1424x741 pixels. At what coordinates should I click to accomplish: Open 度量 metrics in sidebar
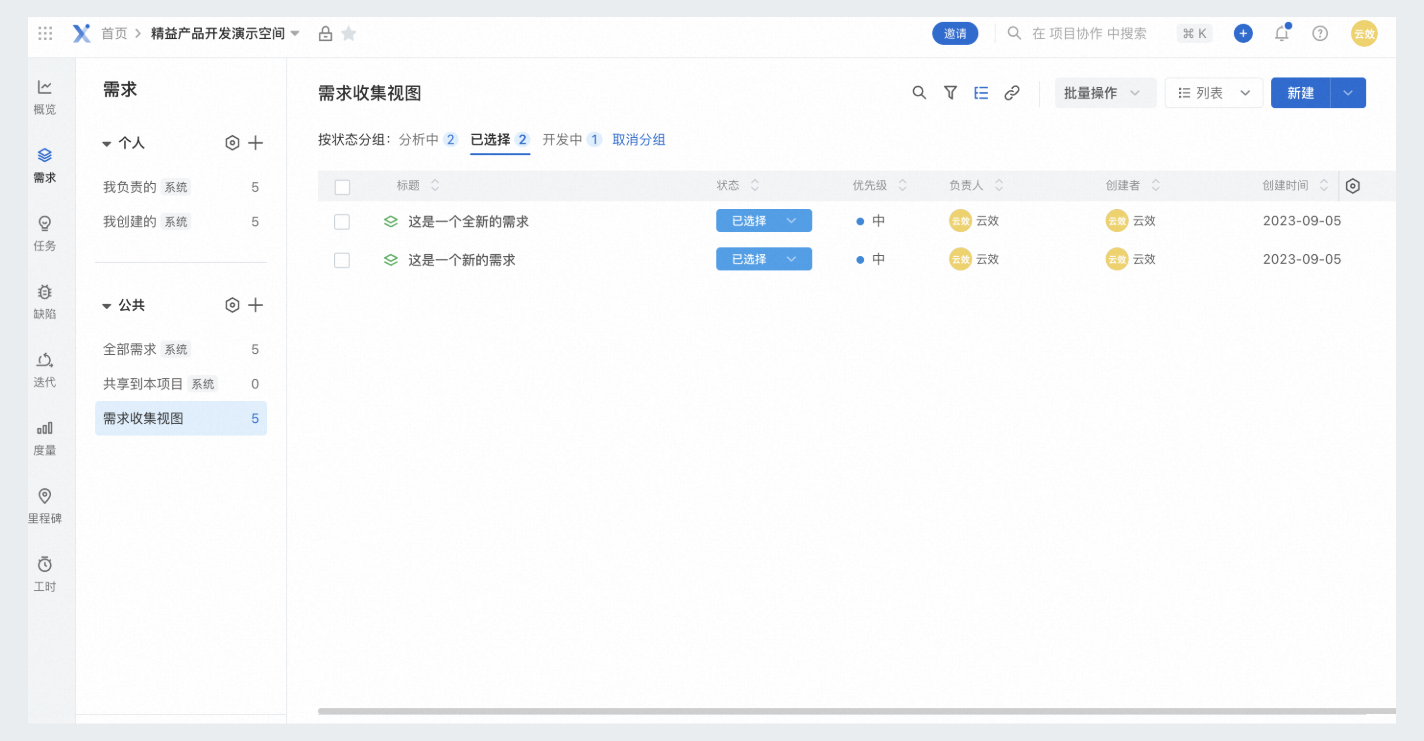coord(45,437)
